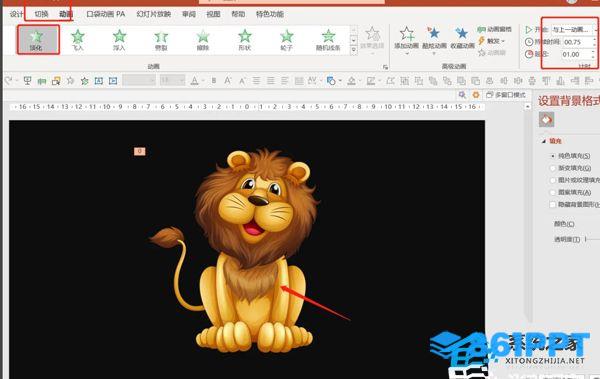This screenshot has width=600, height=379.
Task: Click the vertical scrollbar up arrow
Action: [x=528, y=106]
